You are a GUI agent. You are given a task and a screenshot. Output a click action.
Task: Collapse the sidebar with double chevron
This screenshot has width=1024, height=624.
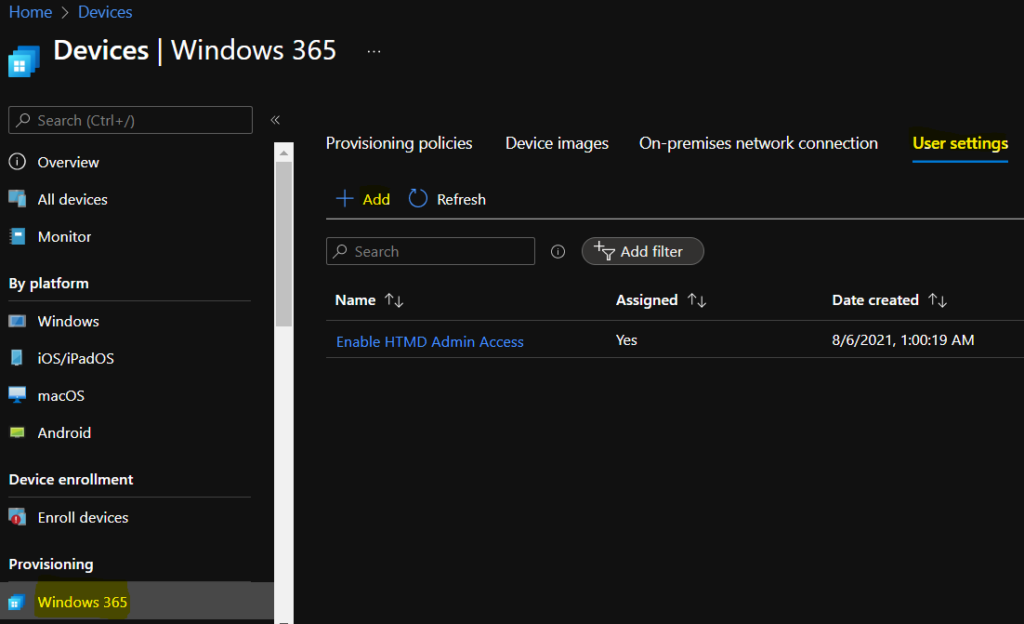click(x=275, y=120)
